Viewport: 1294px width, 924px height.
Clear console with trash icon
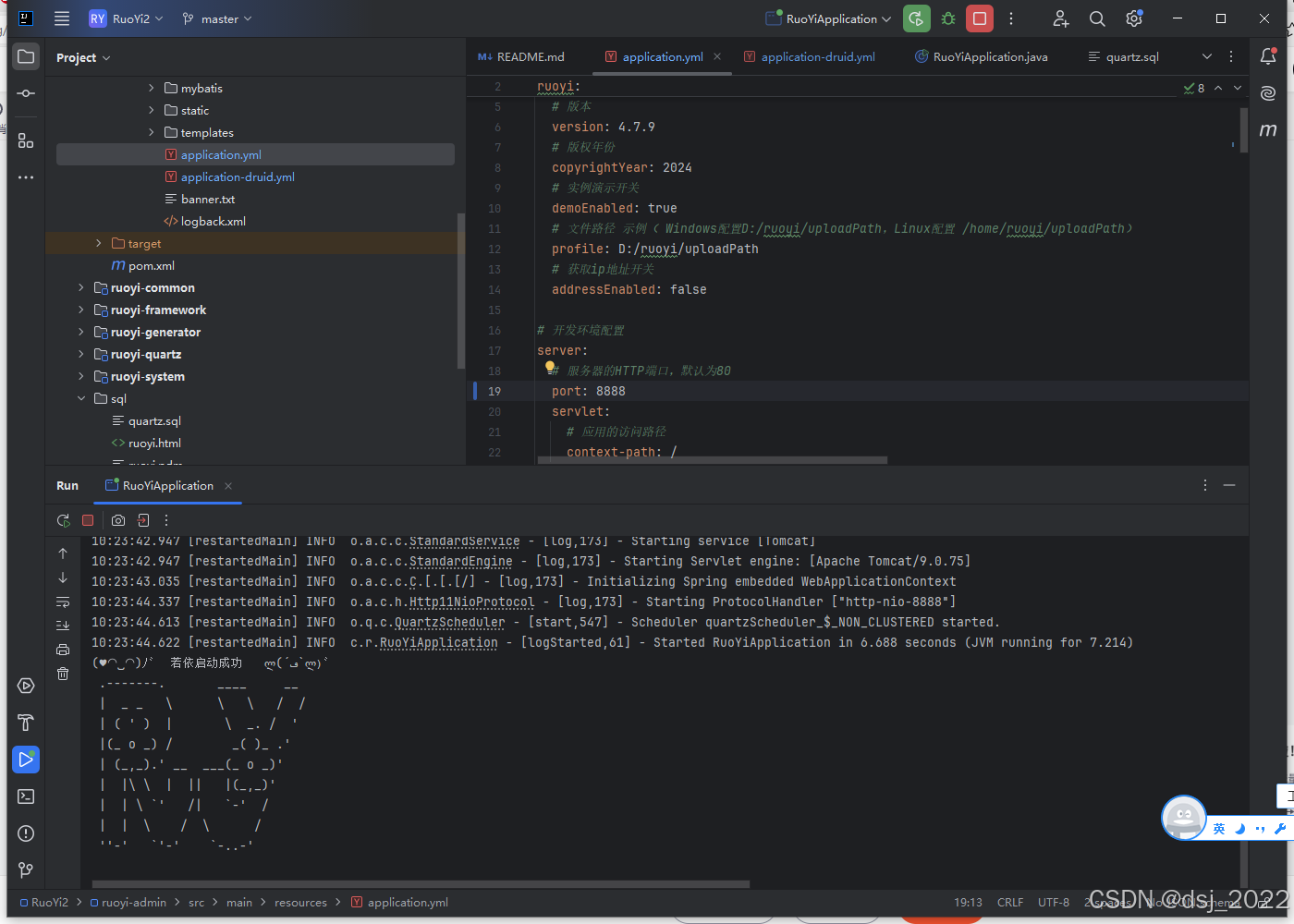(x=63, y=674)
